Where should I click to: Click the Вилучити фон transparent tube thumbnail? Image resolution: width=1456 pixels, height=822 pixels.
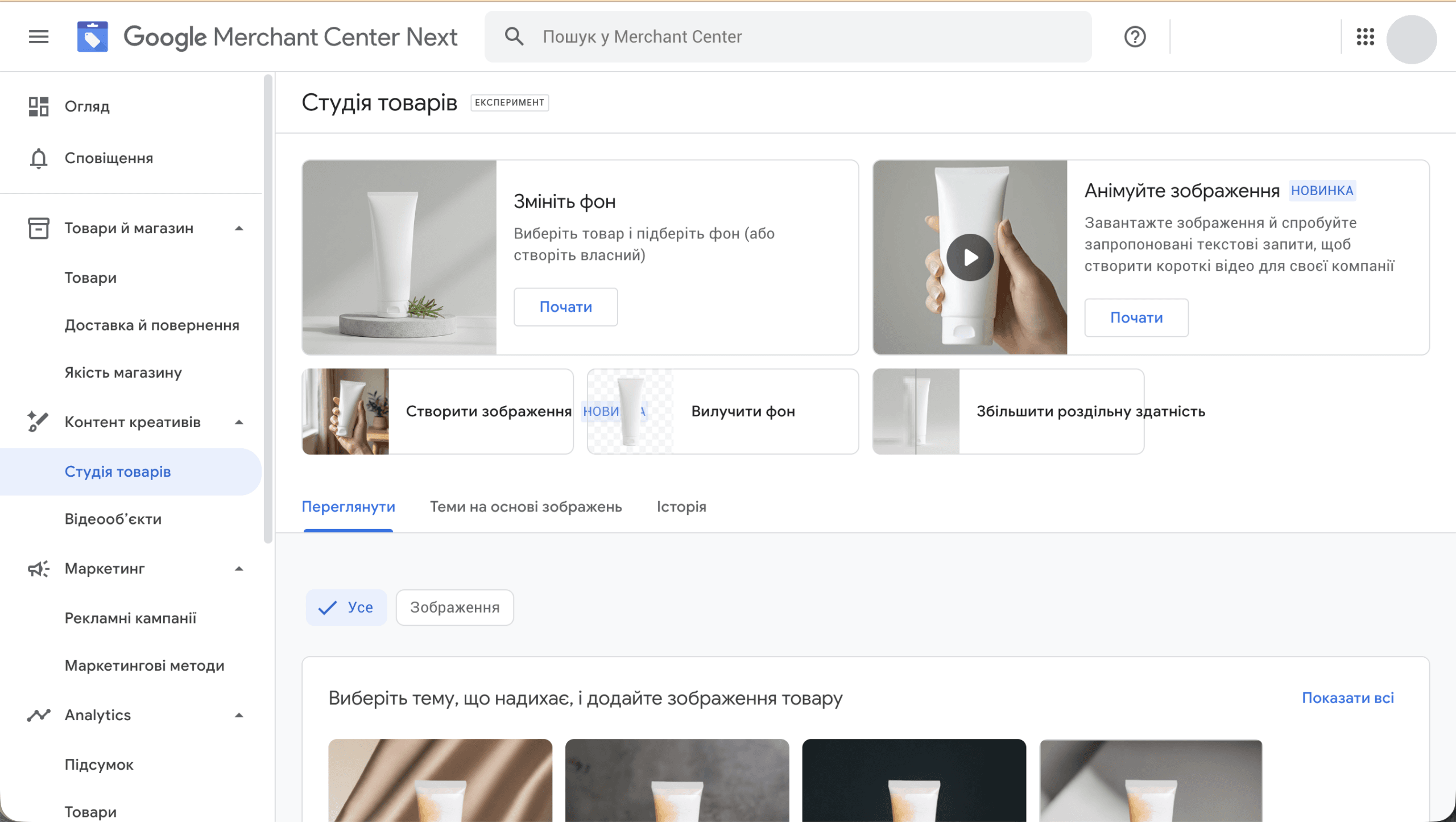(x=630, y=411)
